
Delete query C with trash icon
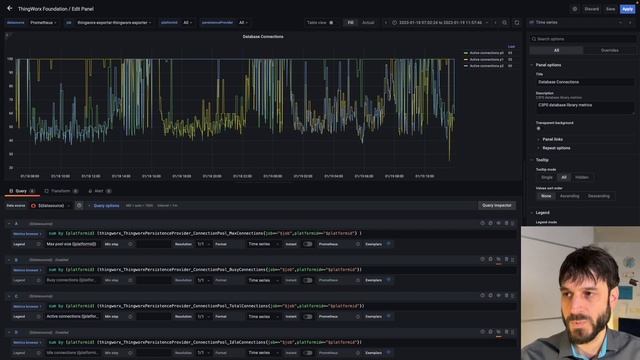coord(506,296)
